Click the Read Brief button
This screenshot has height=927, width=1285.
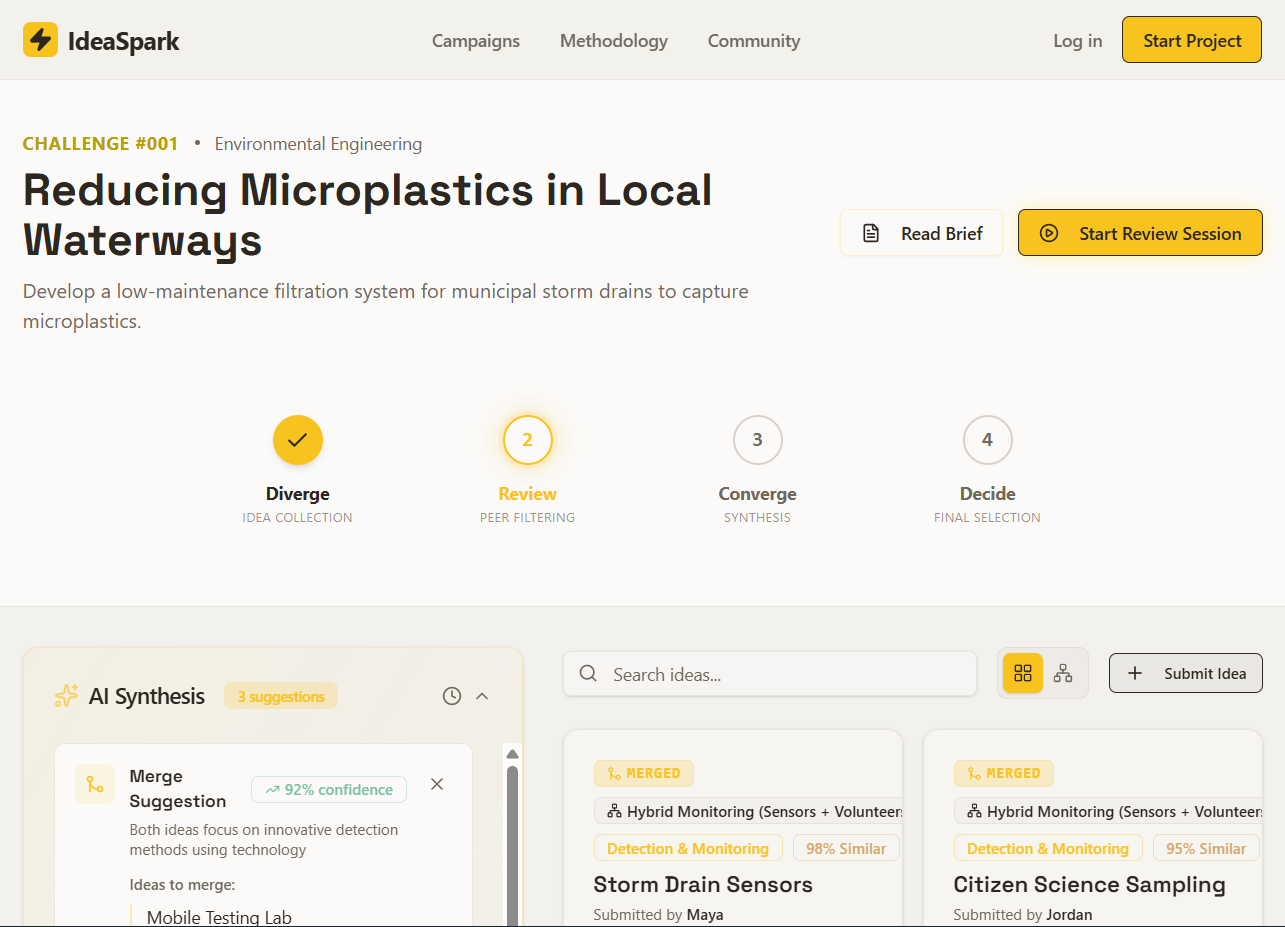921,233
